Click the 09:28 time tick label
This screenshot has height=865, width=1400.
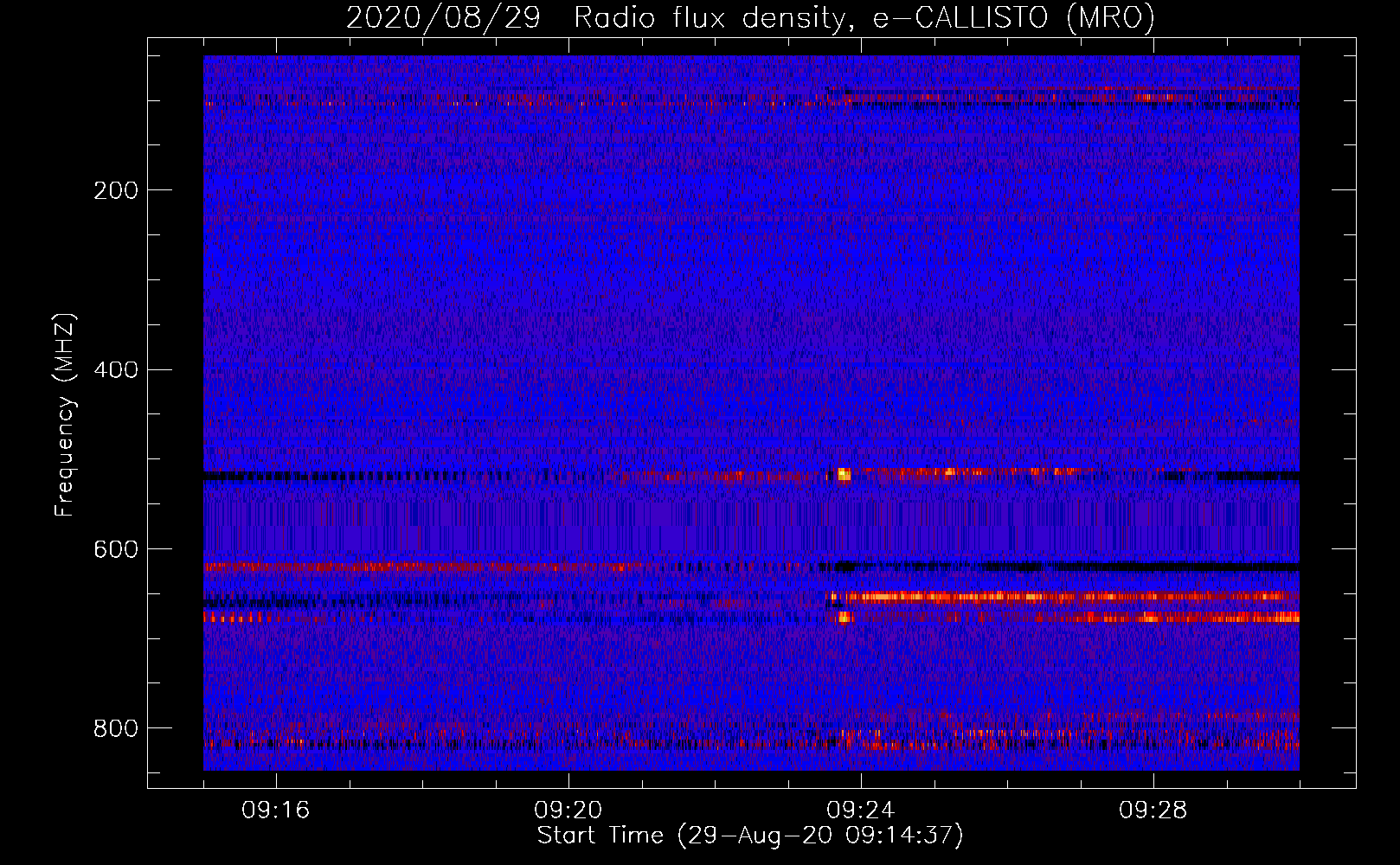1153,811
